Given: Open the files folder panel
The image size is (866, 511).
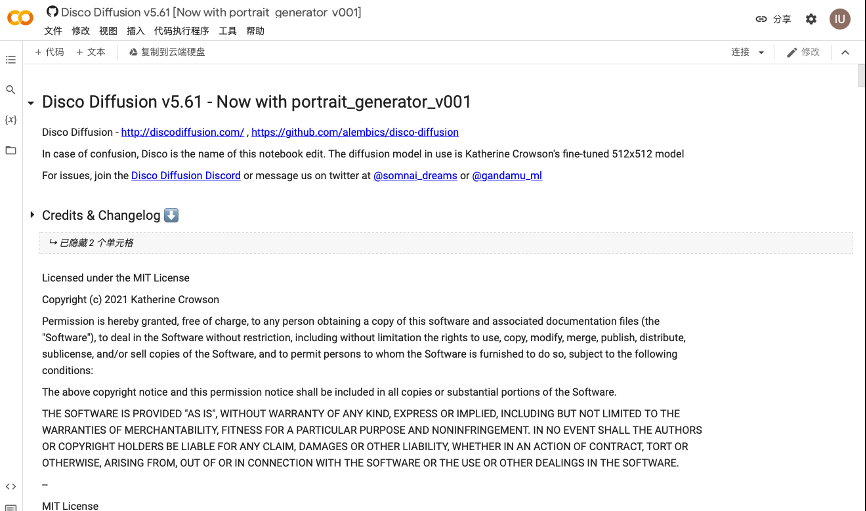Looking at the screenshot, I should [10, 150].
